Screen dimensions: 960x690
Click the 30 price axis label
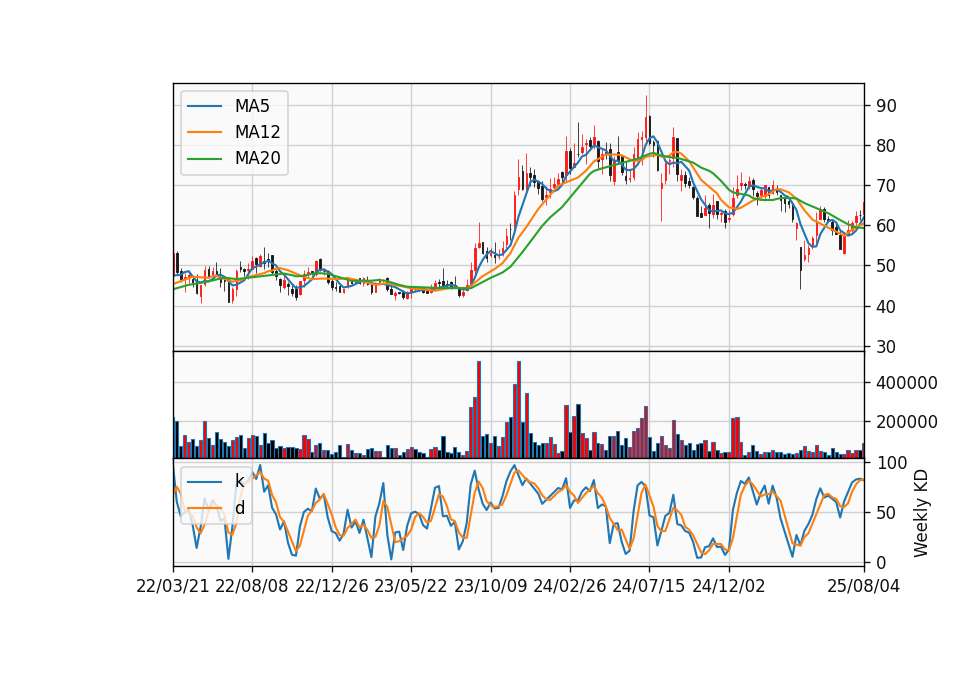[886, 347]
